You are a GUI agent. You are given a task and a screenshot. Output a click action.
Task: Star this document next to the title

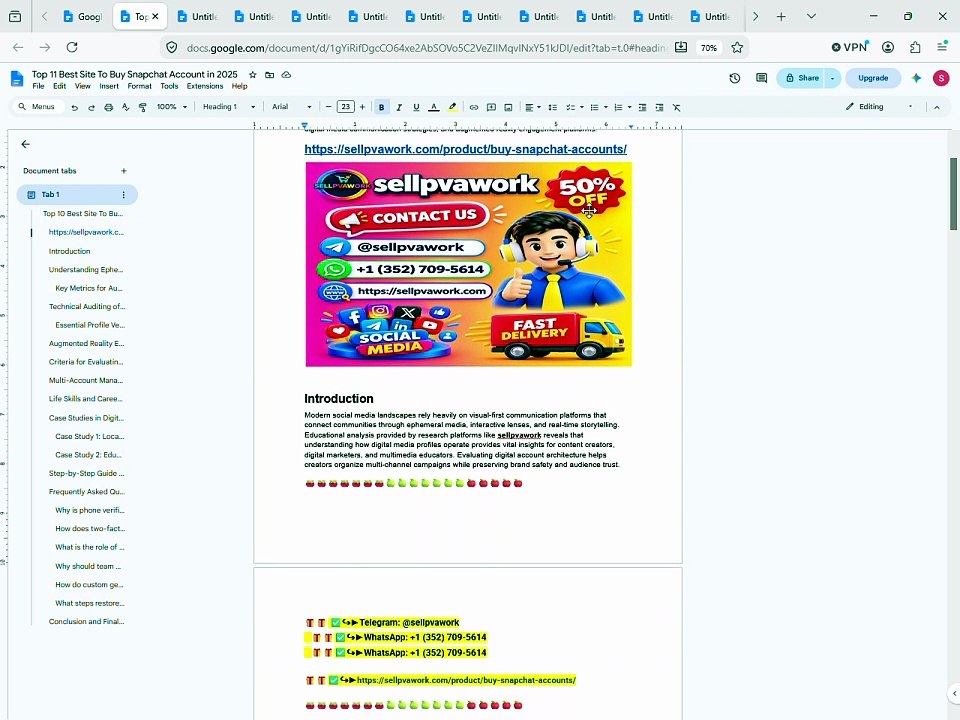click(x=252, y=75)
